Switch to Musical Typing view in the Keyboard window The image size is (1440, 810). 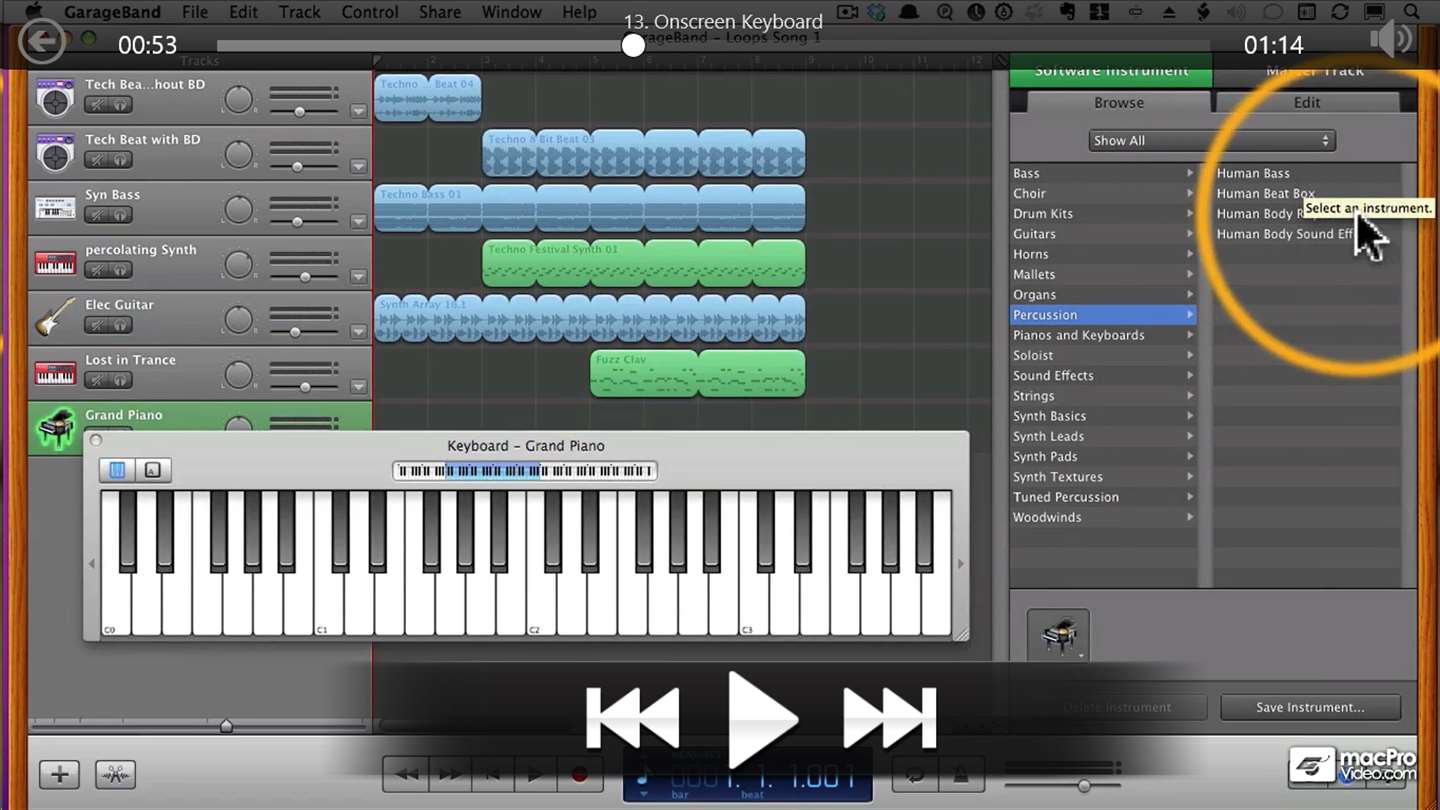[152, 470]
